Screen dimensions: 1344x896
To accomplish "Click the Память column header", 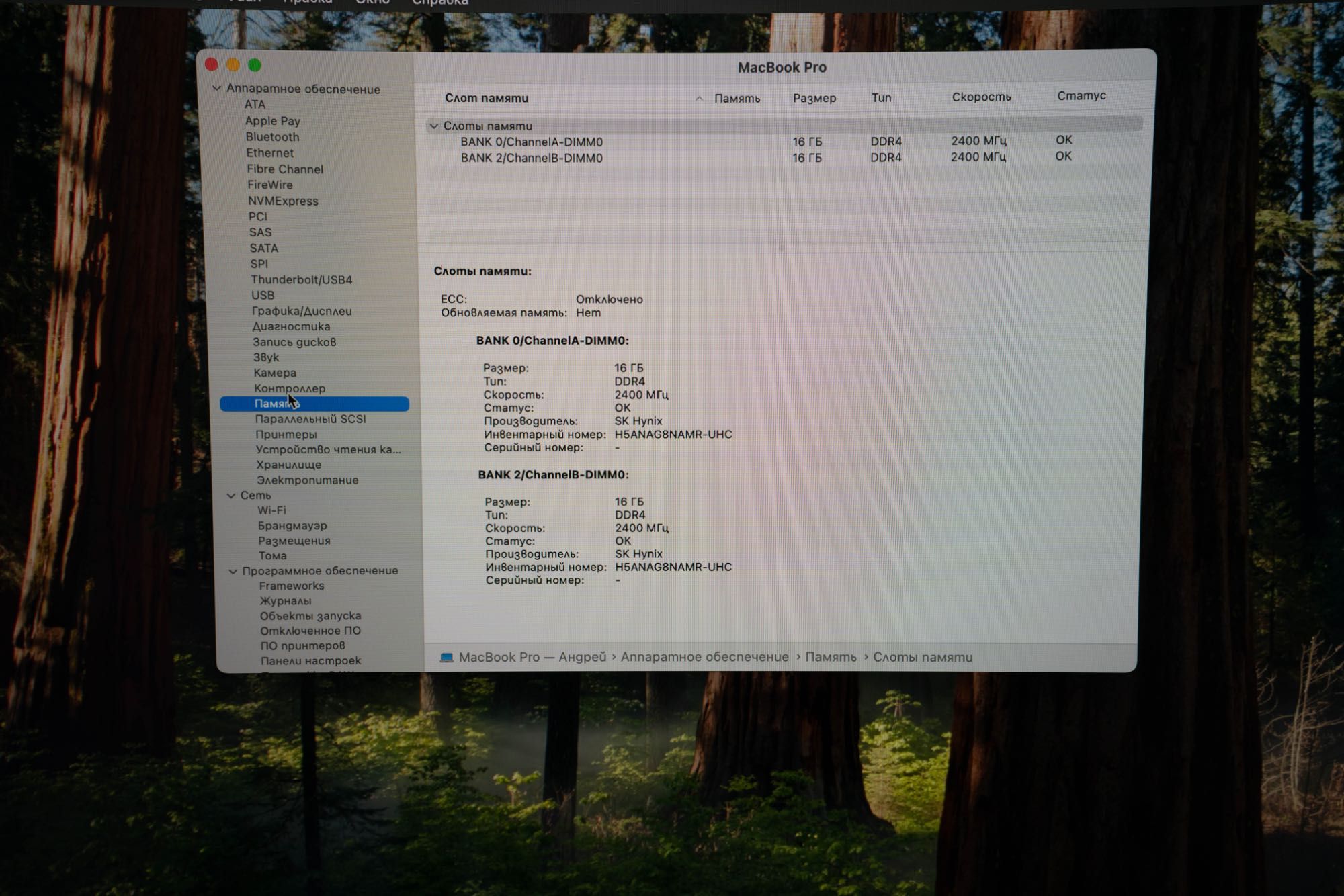I will coord(737,99).
